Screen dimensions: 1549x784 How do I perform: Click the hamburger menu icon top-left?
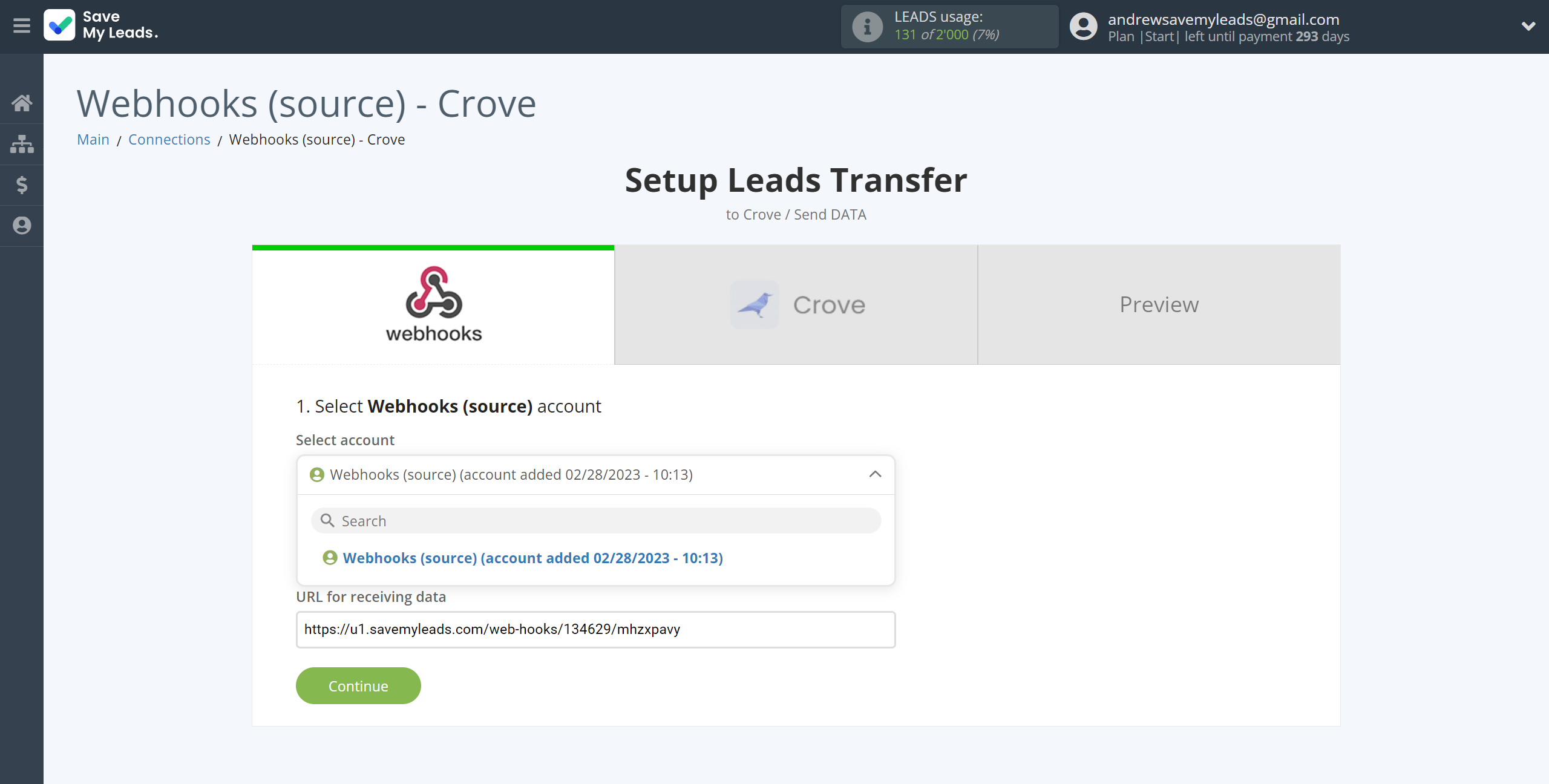coord(22,26)
